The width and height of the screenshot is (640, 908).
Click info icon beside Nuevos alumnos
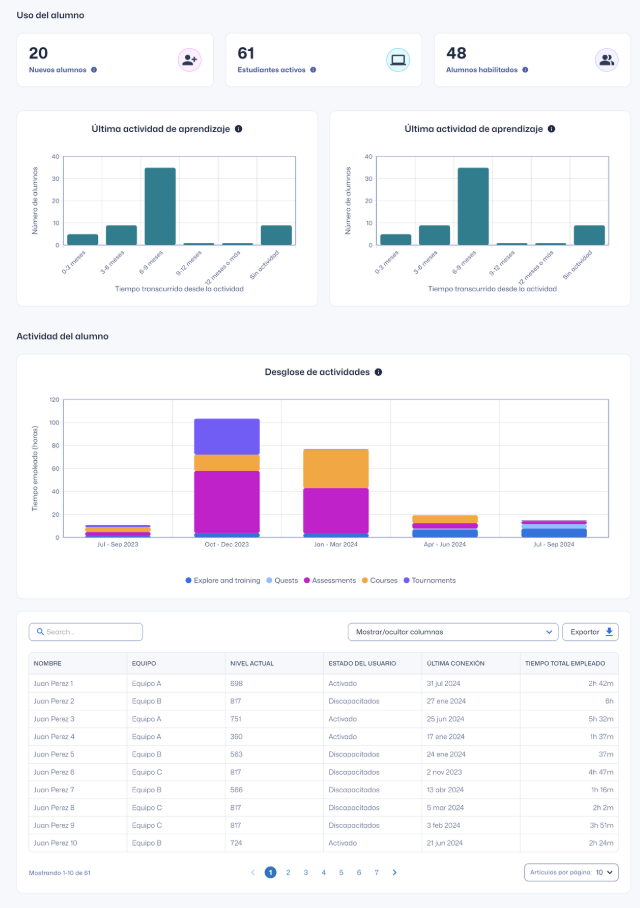pyautogui.click(x=94, y=70)
